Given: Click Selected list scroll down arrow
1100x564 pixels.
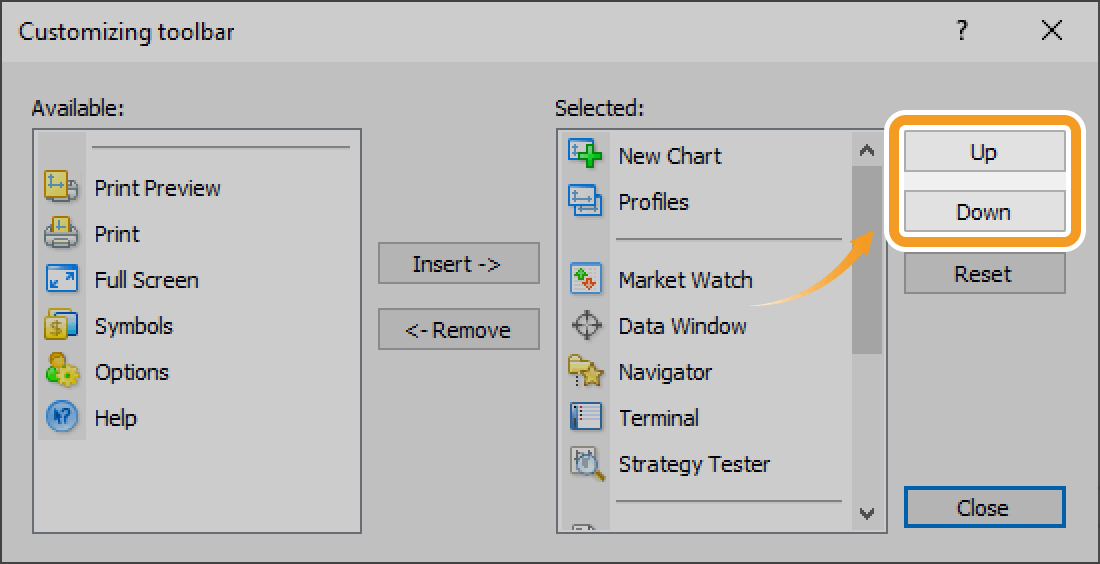Looking at the screenshot, I should pos(867,513).
